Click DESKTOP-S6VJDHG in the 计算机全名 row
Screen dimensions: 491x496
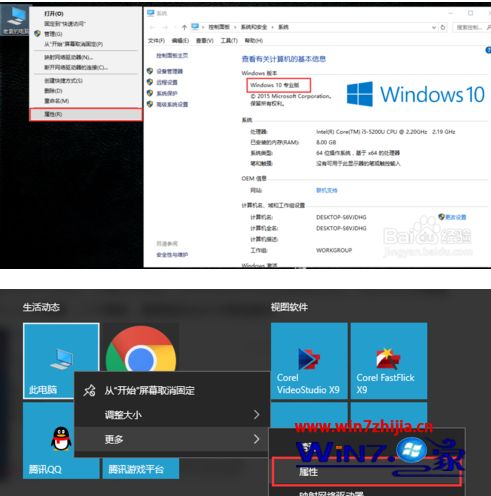point(341,228)
